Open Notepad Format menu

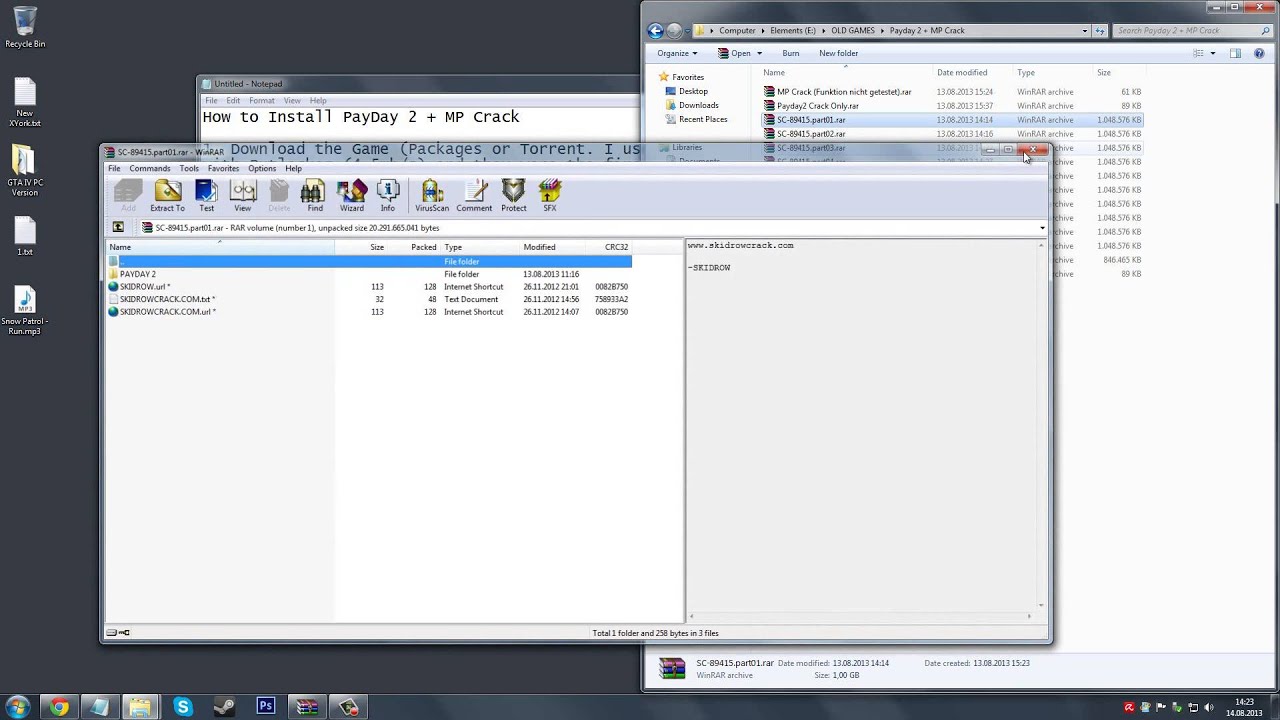pos(262,100)
